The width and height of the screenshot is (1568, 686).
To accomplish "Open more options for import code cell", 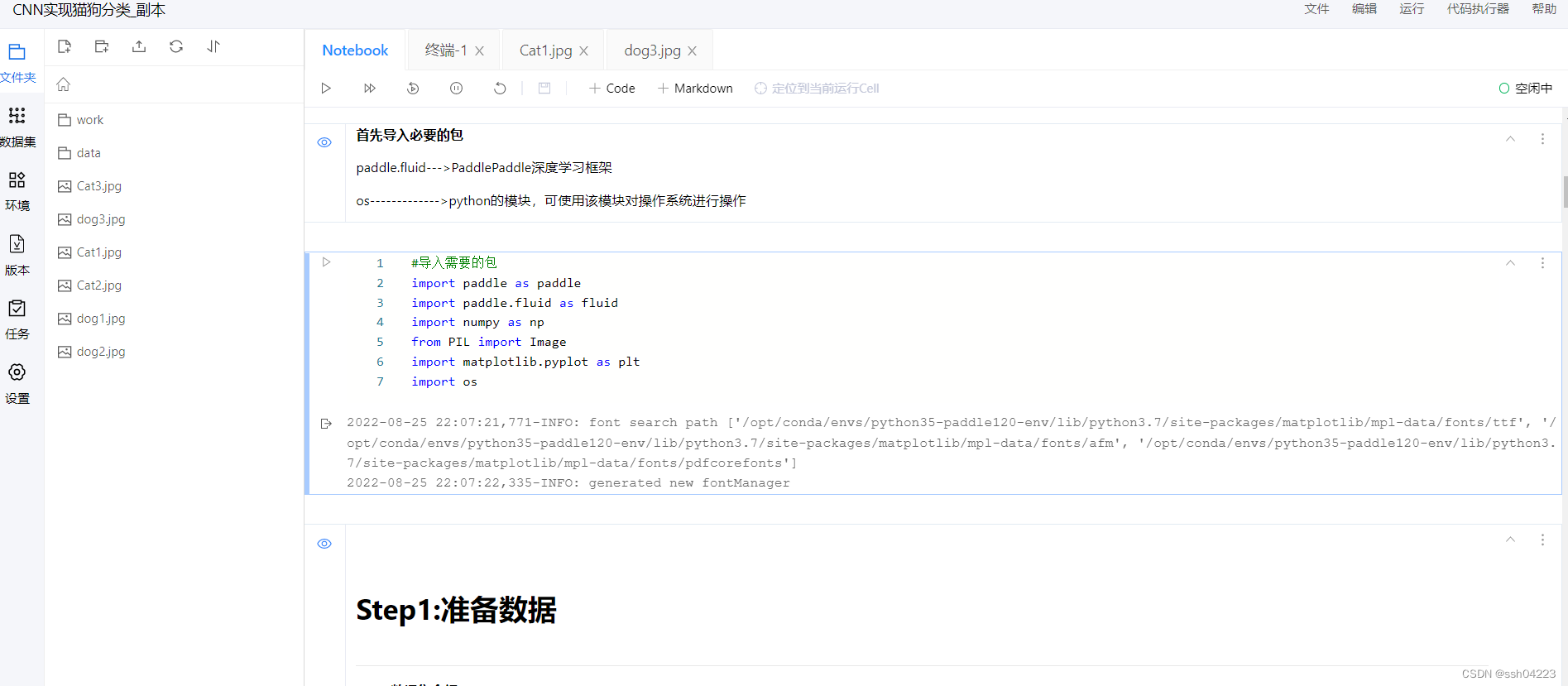I will (1542, 263).
